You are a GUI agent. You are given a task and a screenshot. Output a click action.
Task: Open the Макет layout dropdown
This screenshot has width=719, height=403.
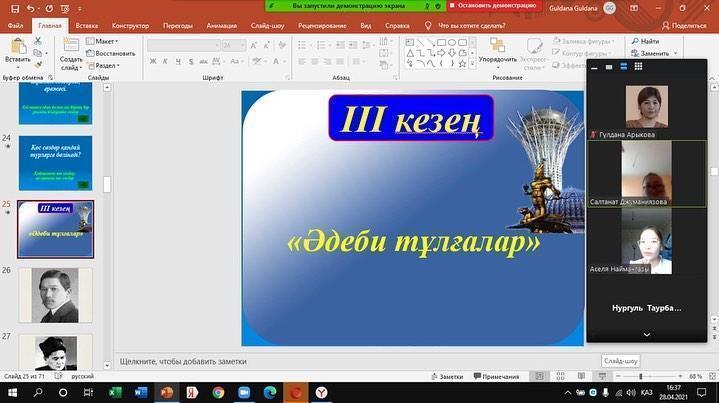click(104, 42)
